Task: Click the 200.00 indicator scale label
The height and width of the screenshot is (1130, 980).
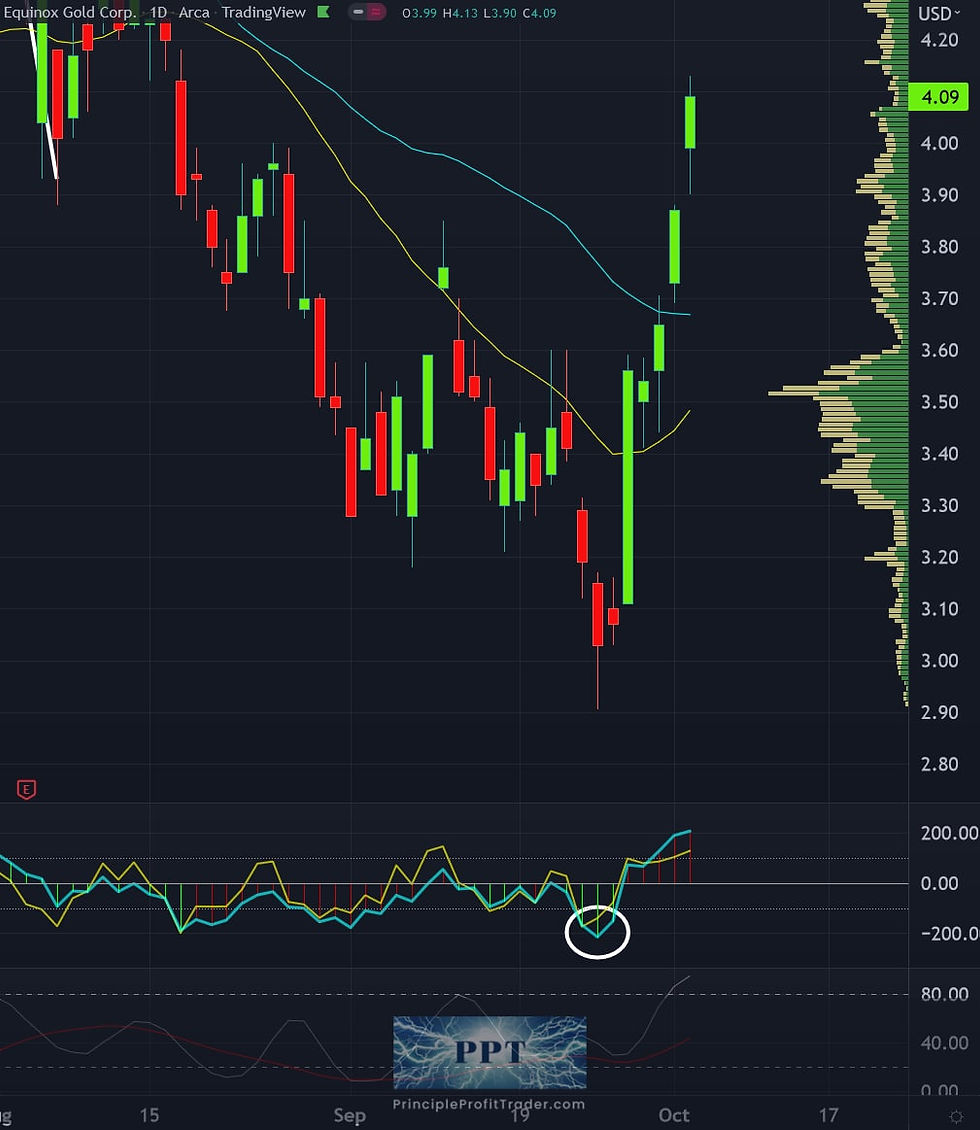Action: point(949,833)
